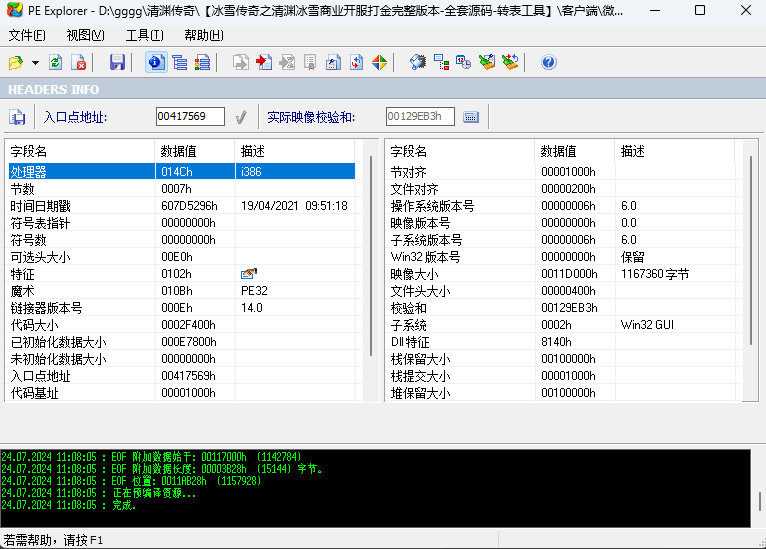Click the page with red-blue arrows icon
The height and width of the screenshot is (549, 766).
click(357, 63)
